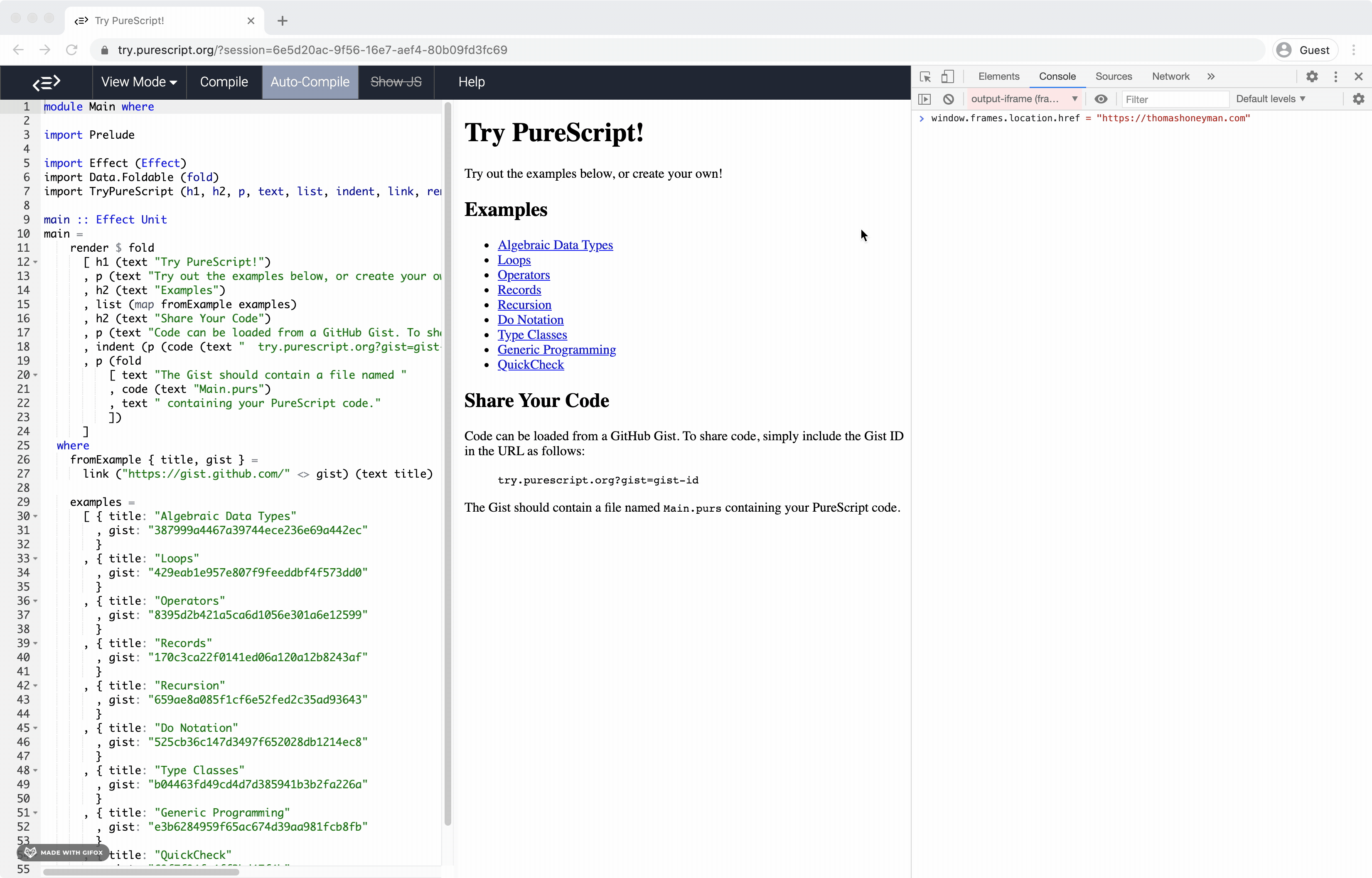Open the Operators example link
This screenshot has height=878, width=1372.
[524, 275]
